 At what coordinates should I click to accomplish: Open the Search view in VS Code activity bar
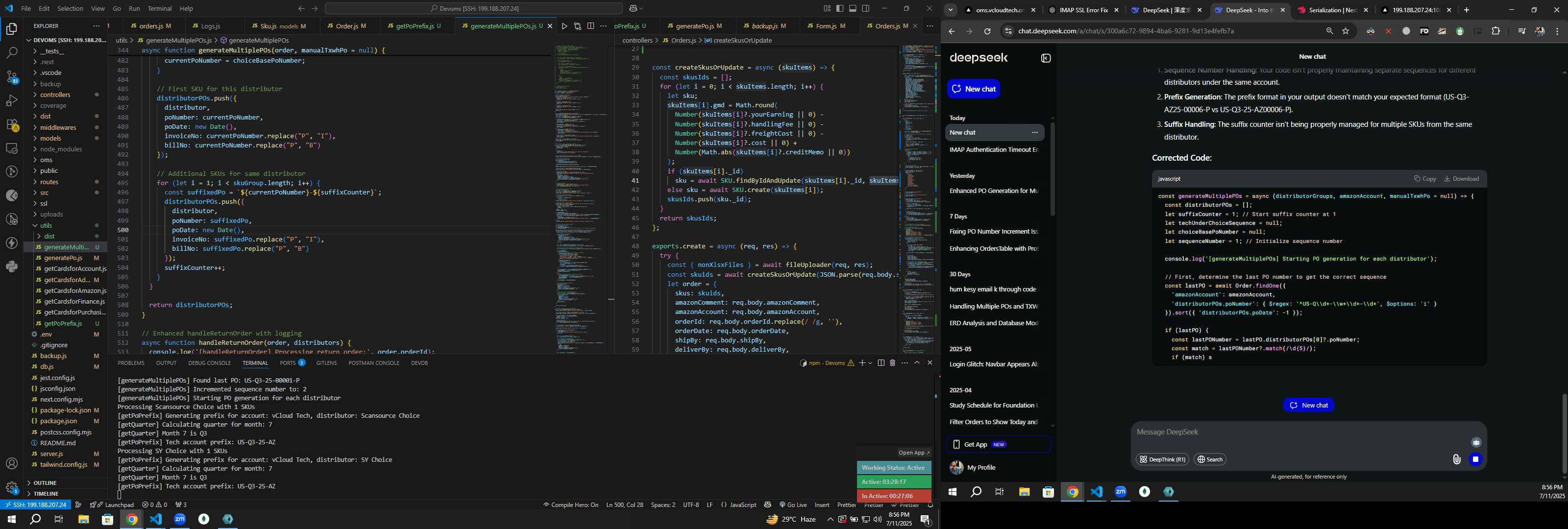pos(12,53)
